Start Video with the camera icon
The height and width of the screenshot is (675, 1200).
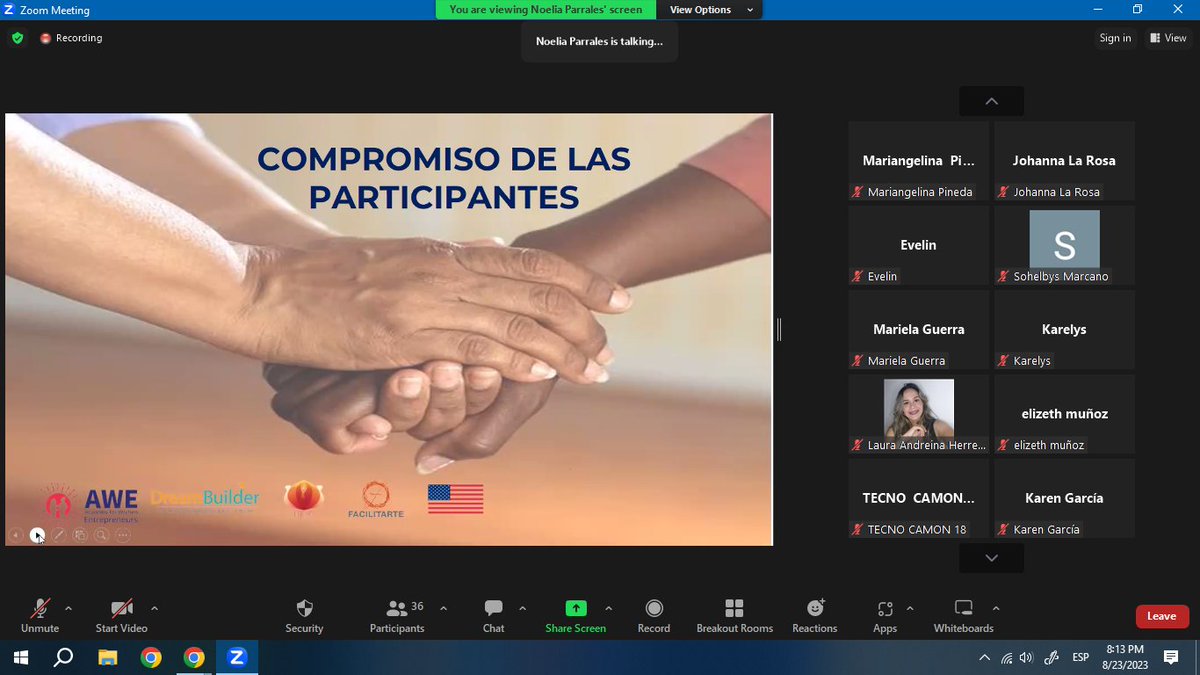pyautogui.click(x=121, y=615)
